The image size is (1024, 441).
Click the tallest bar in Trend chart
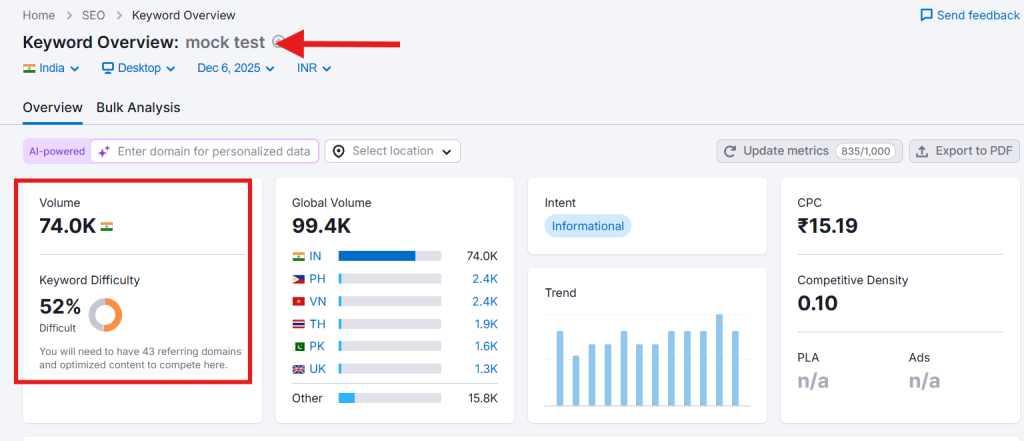tap(719, 360)
